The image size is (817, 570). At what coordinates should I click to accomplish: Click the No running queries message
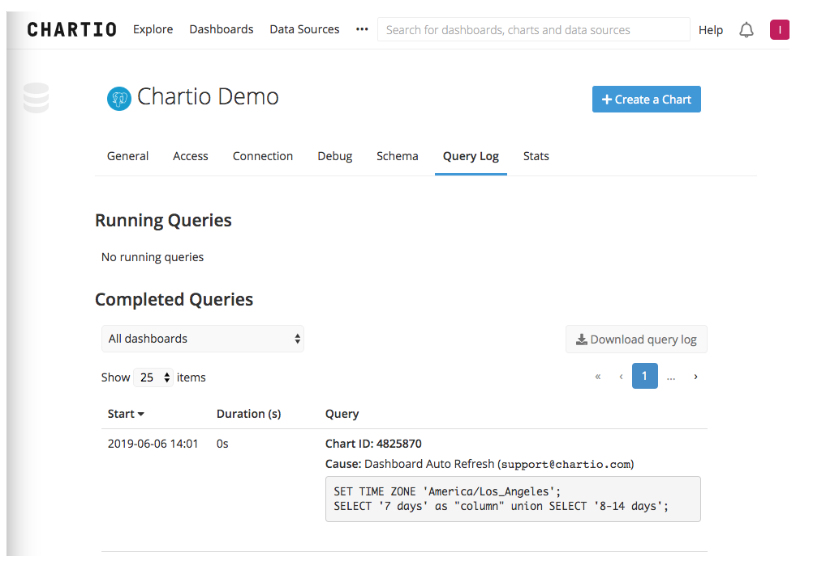152,257
